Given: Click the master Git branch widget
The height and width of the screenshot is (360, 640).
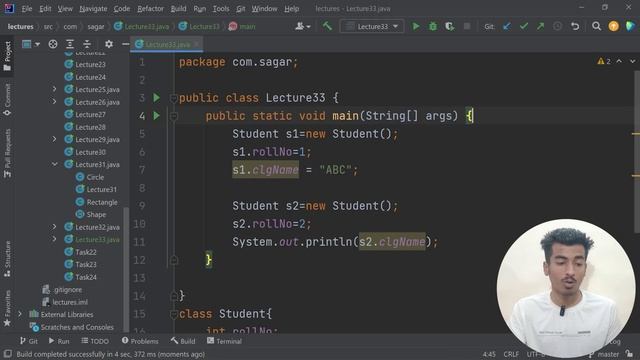Looking at the screenshot, I should point(604,354).
